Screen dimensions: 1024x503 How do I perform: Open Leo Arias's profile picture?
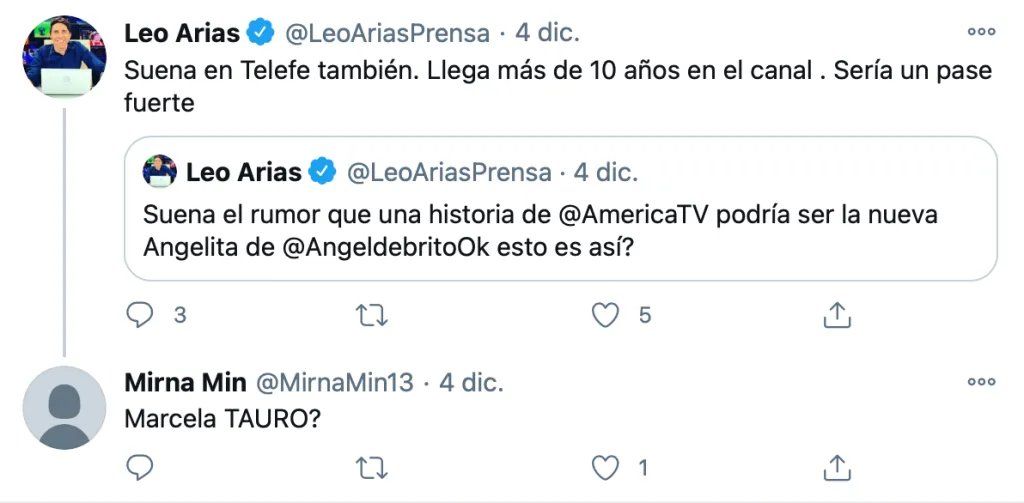tap(64, 57)
